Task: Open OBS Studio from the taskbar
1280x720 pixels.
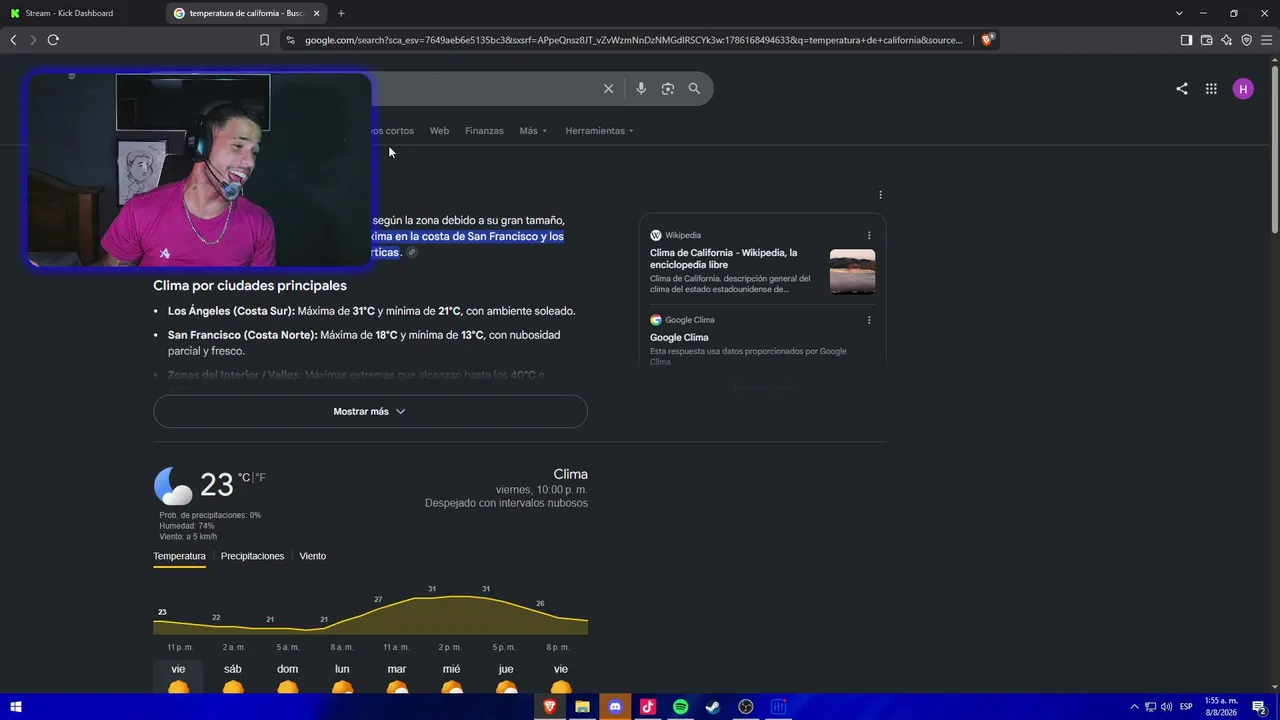Action: (746, 707)
